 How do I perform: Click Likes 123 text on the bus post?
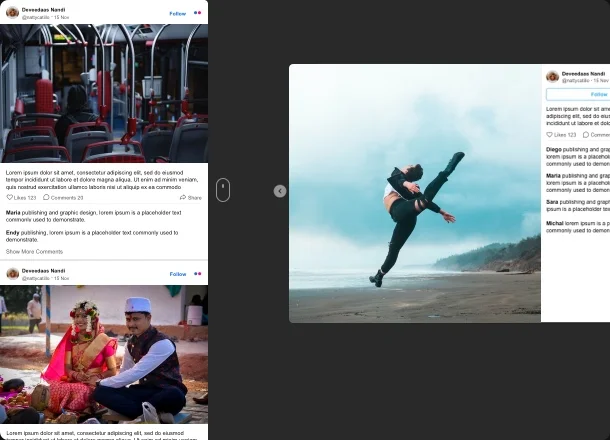25,198
